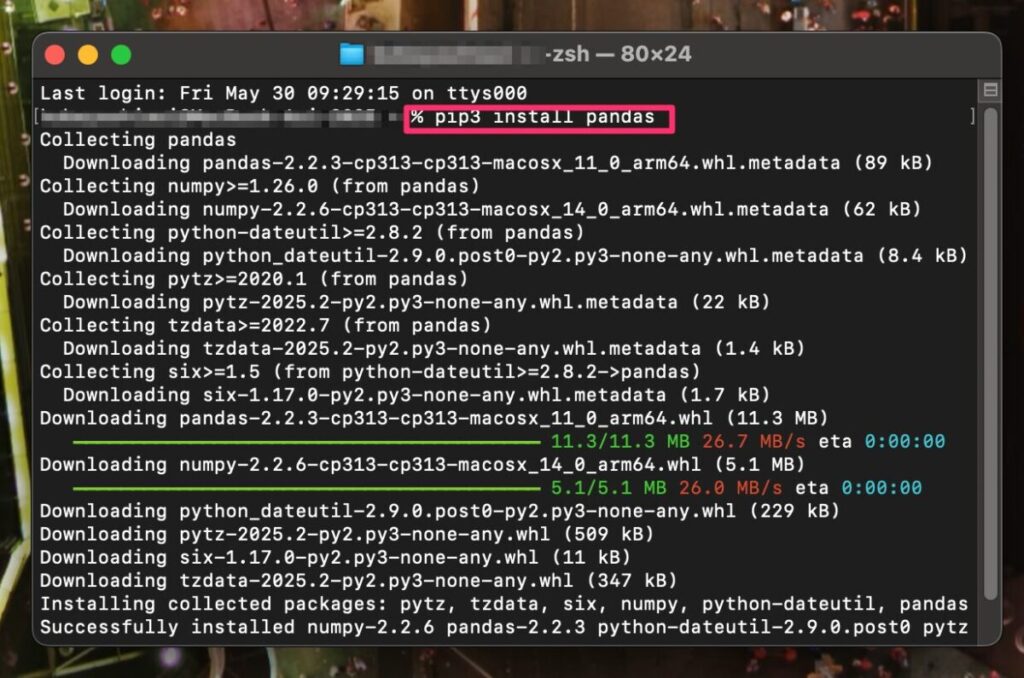This screenshot has height=678, width=1024.
Task: Click the red close window button
Action: point(55,55)
